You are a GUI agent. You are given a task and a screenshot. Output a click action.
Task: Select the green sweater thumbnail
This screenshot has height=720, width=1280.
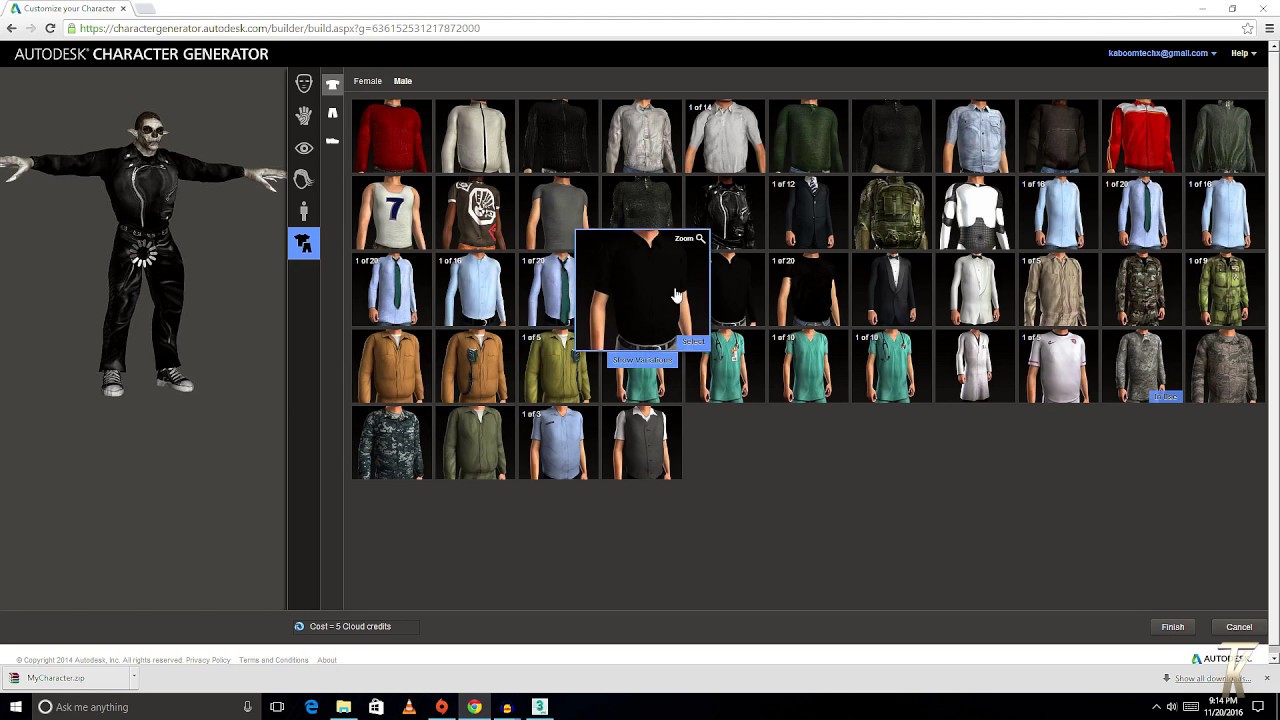(808, 136)
